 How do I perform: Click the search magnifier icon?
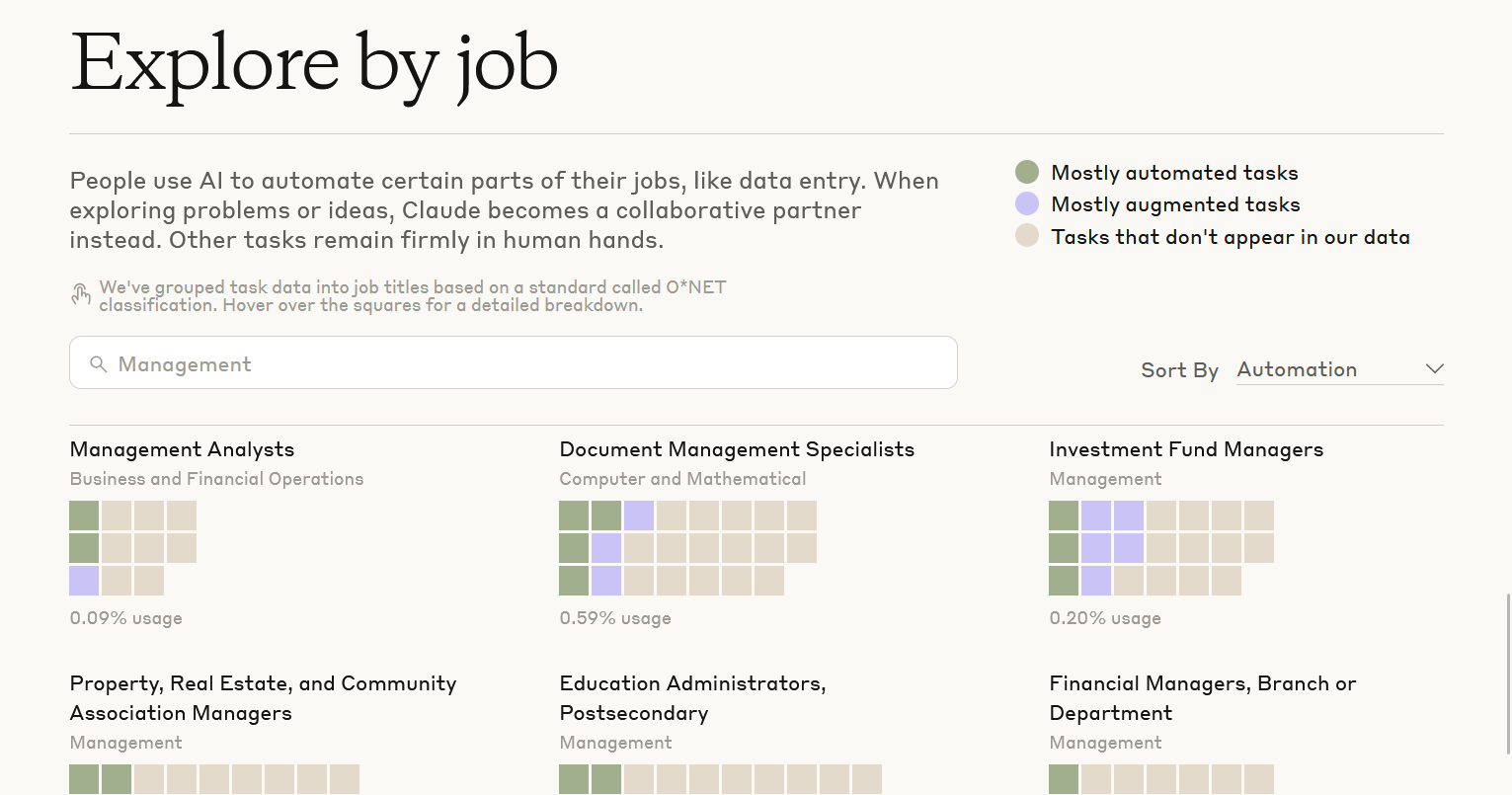pos(98,364)
